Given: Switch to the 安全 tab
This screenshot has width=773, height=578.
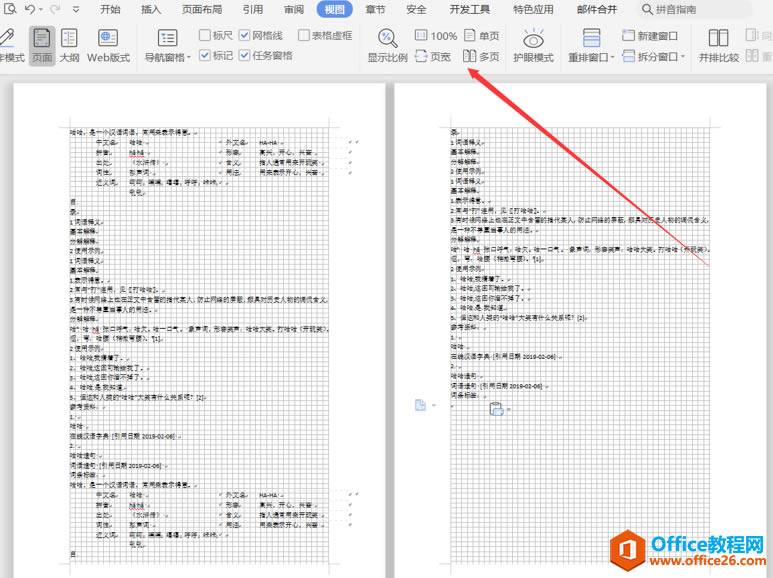Looking at the screenshot, I should tap(417, 9).
